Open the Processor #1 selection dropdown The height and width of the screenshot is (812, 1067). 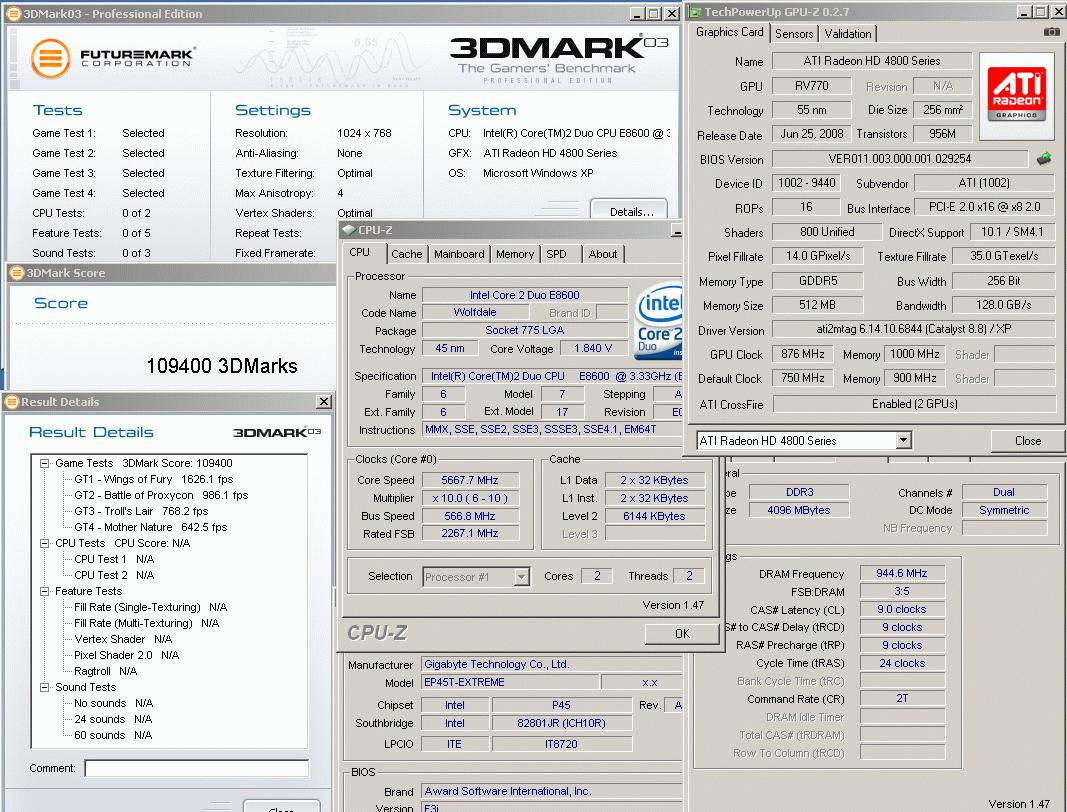click(521, 576)
